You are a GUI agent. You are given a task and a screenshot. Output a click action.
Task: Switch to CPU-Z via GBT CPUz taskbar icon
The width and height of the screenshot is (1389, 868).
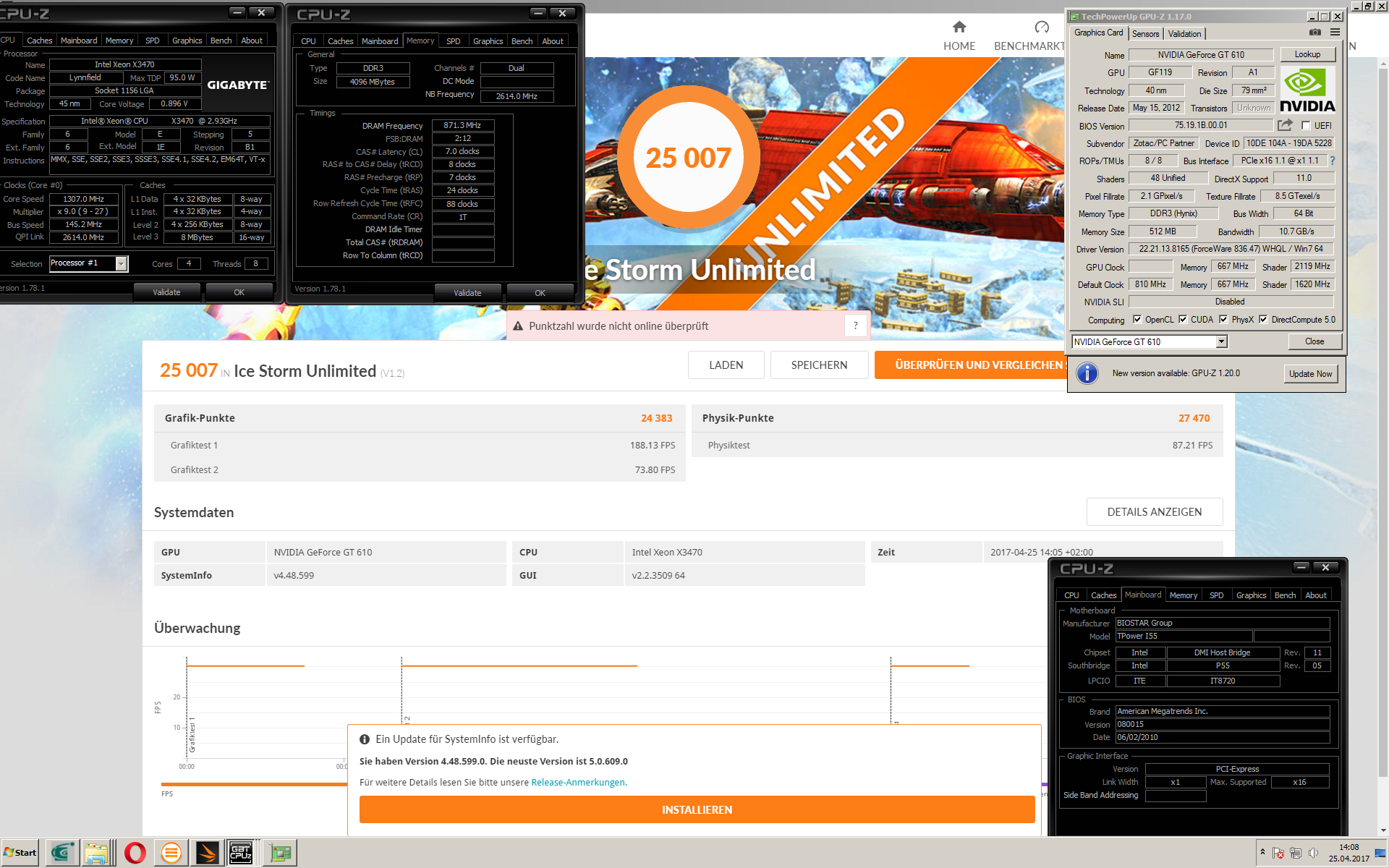(242, 853)
